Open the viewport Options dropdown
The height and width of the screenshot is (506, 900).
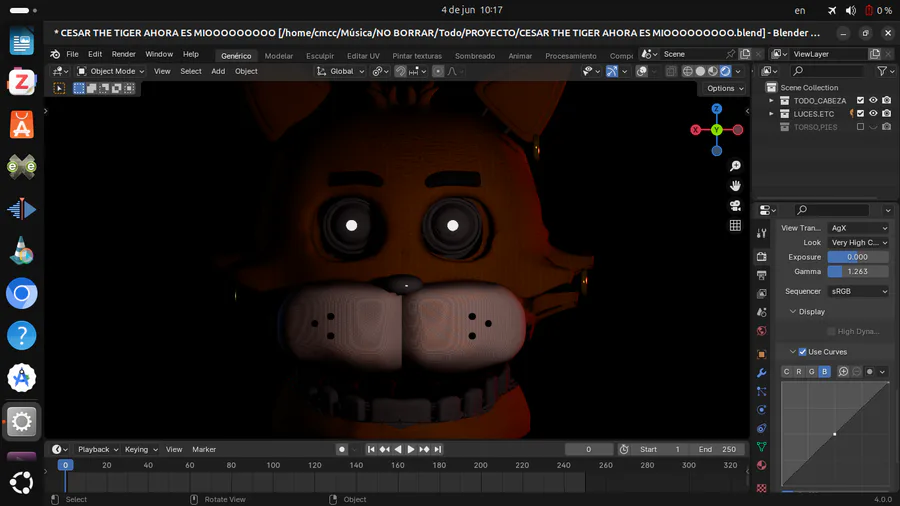tap(725, 88)
